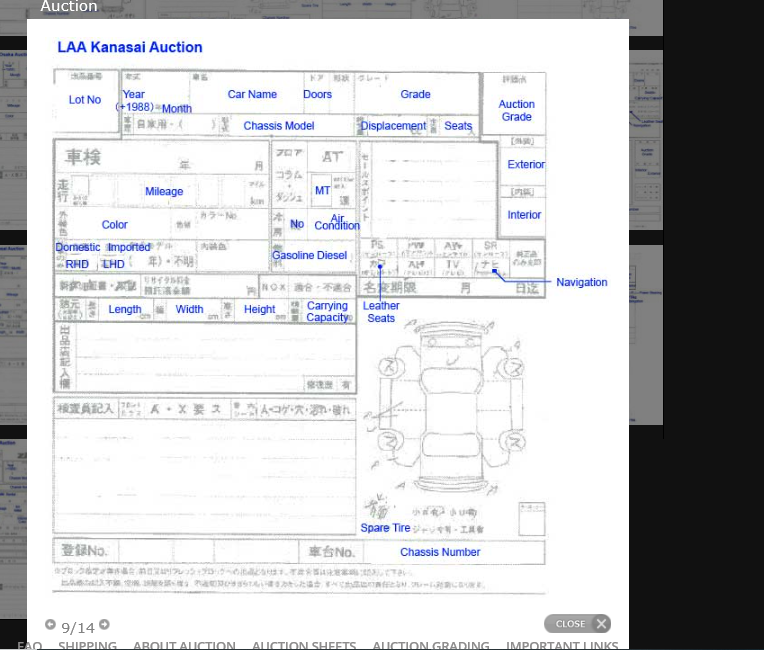Click the LAA Kanasai Auction title

tap(130, 47)
